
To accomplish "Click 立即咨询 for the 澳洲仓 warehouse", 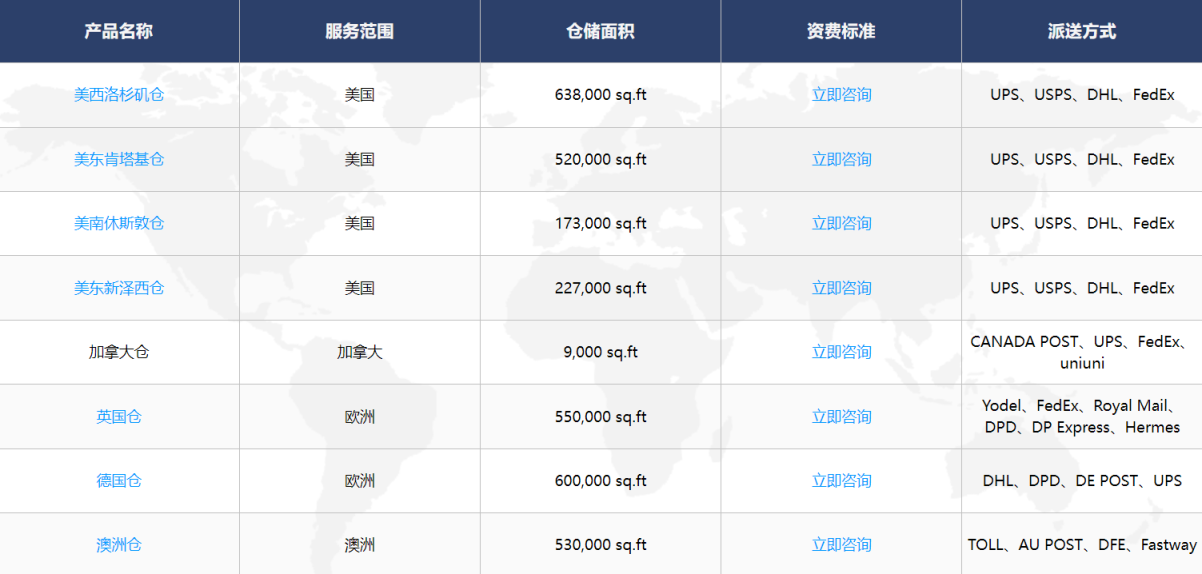I will tap(841, 545).
